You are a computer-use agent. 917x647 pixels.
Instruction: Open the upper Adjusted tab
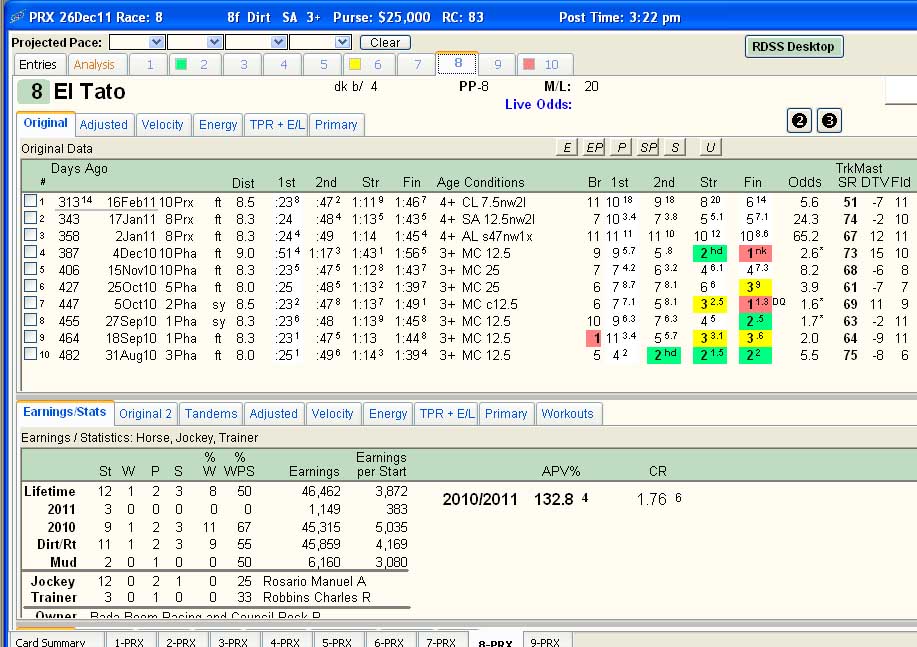point(104,125)
